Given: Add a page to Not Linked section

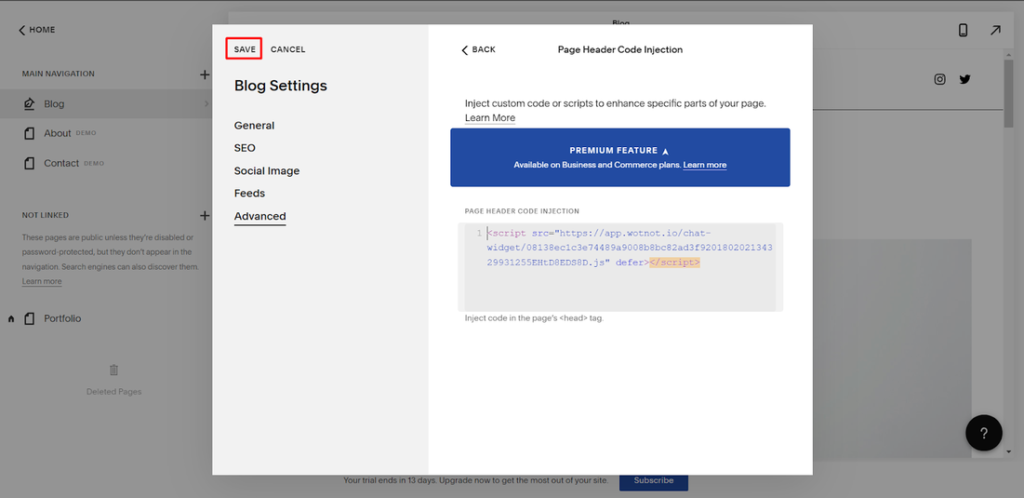Looking at the screenshot, I should point(204,215).
